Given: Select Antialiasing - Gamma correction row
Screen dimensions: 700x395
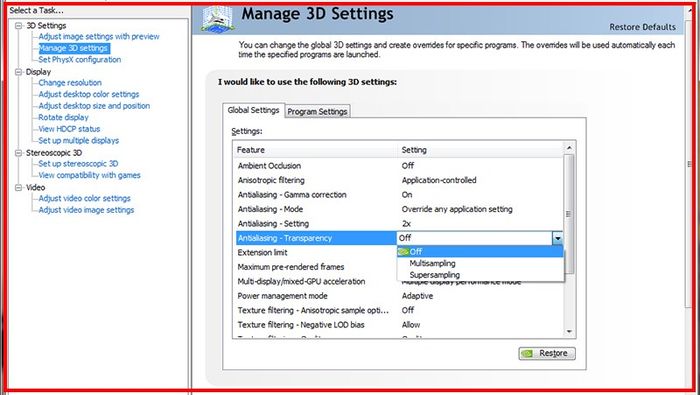Looking at the screenshot, I should (x=399, y=195).
